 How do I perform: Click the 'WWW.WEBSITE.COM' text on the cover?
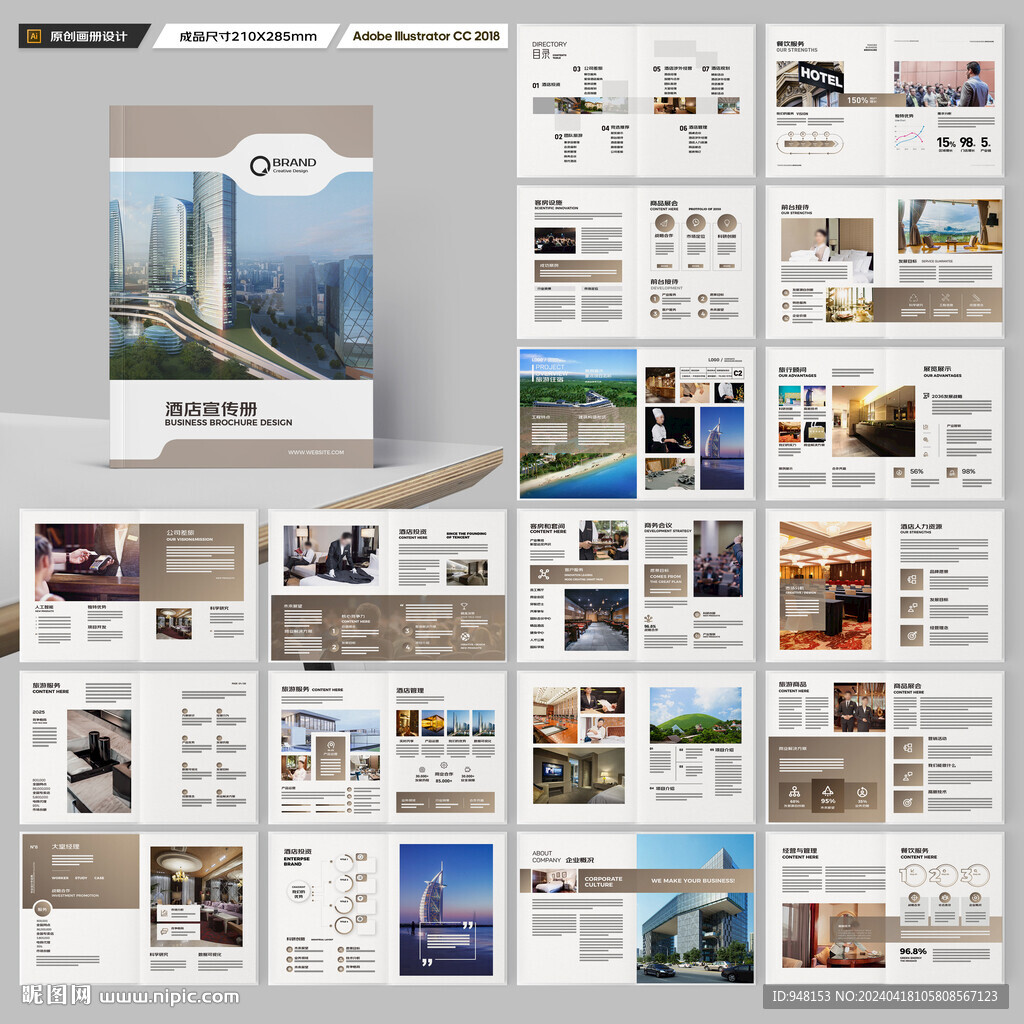315,452
